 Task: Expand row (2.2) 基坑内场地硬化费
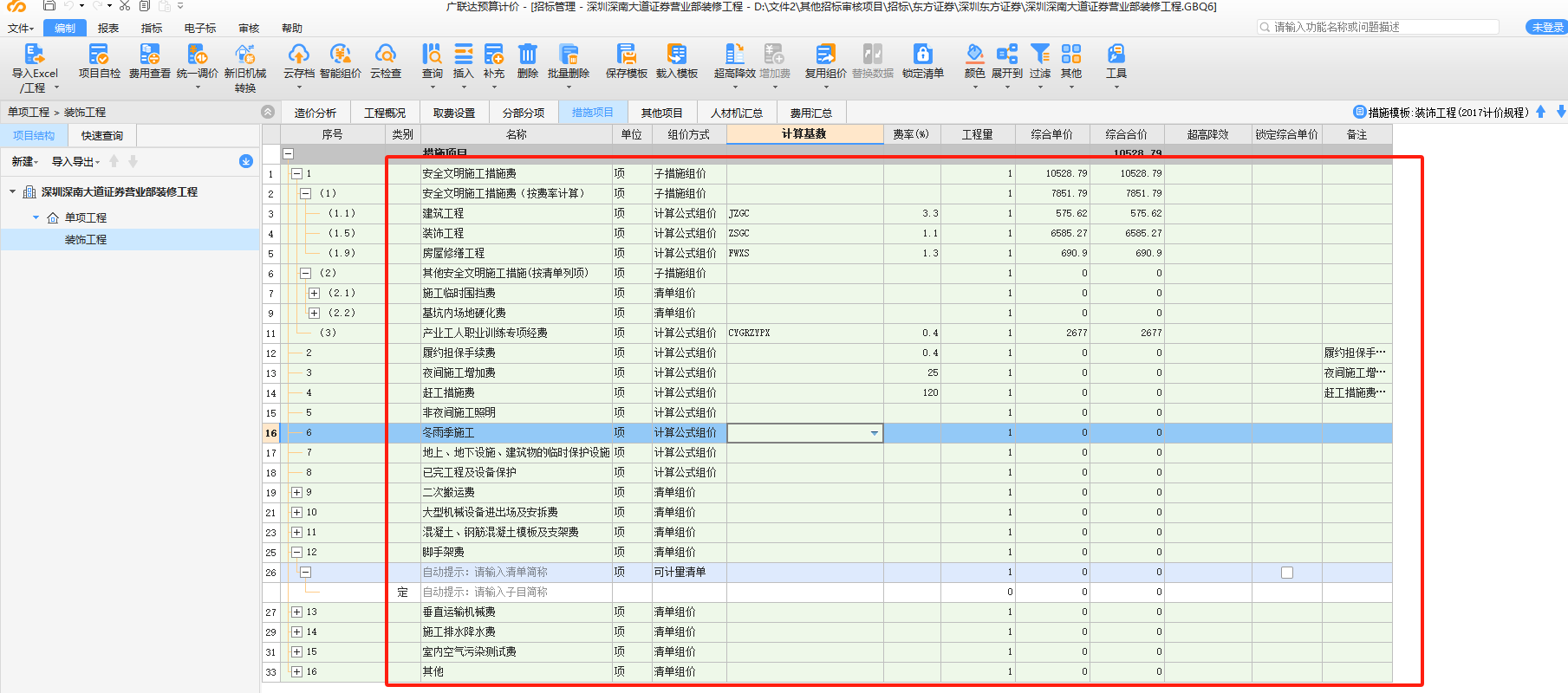pos(314,314)
